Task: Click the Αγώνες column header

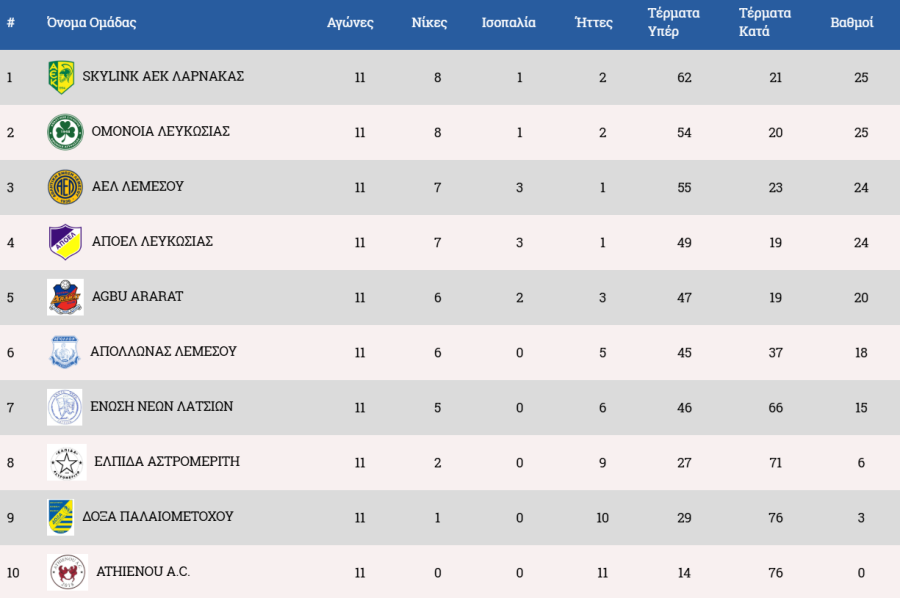Action: tap(350, 22)
